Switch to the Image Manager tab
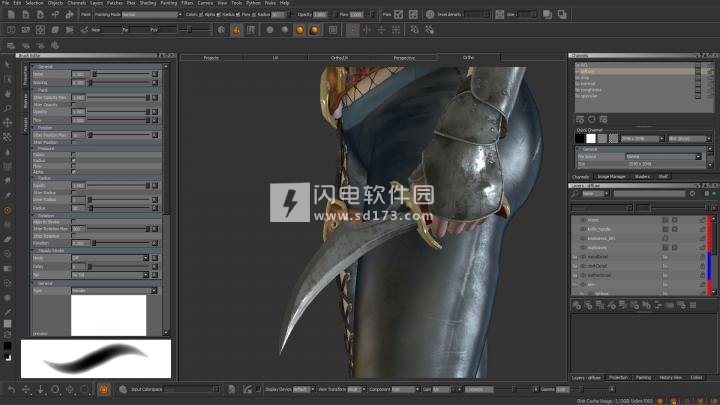Image resolution: width=720 pixels, height=405 pixels. 611,177
